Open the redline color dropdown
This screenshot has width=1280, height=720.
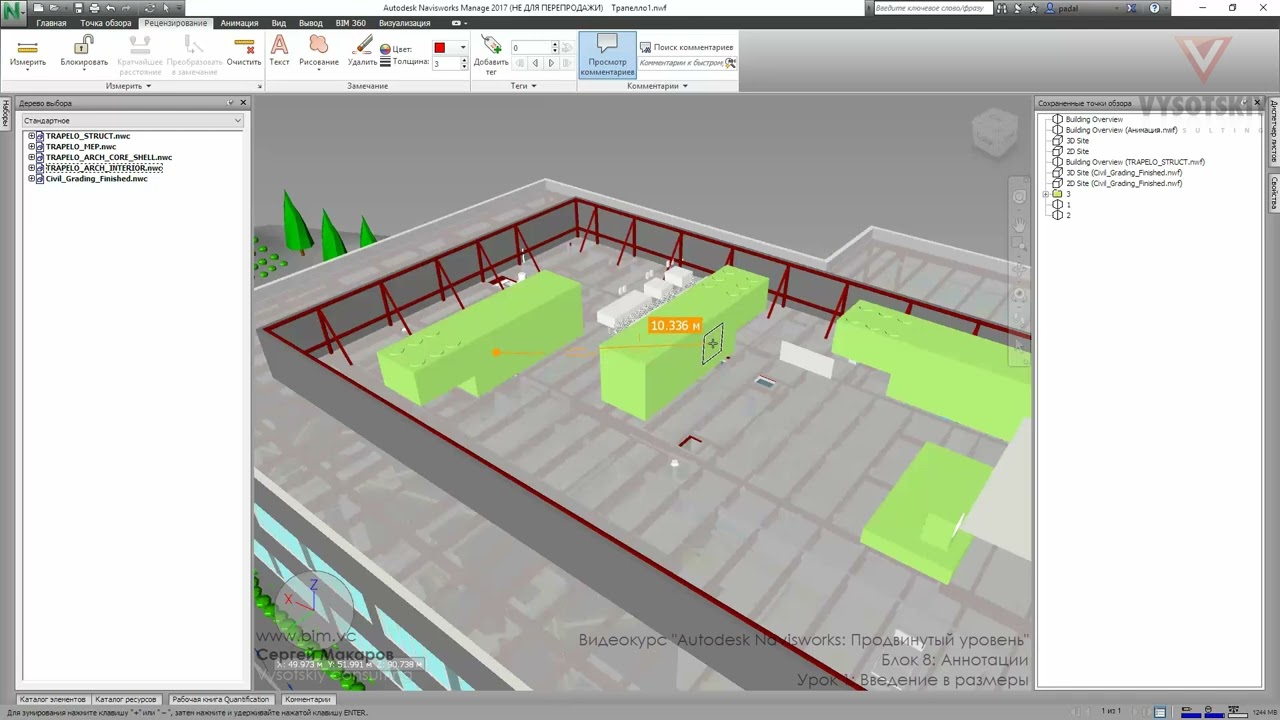click(462, 48)
